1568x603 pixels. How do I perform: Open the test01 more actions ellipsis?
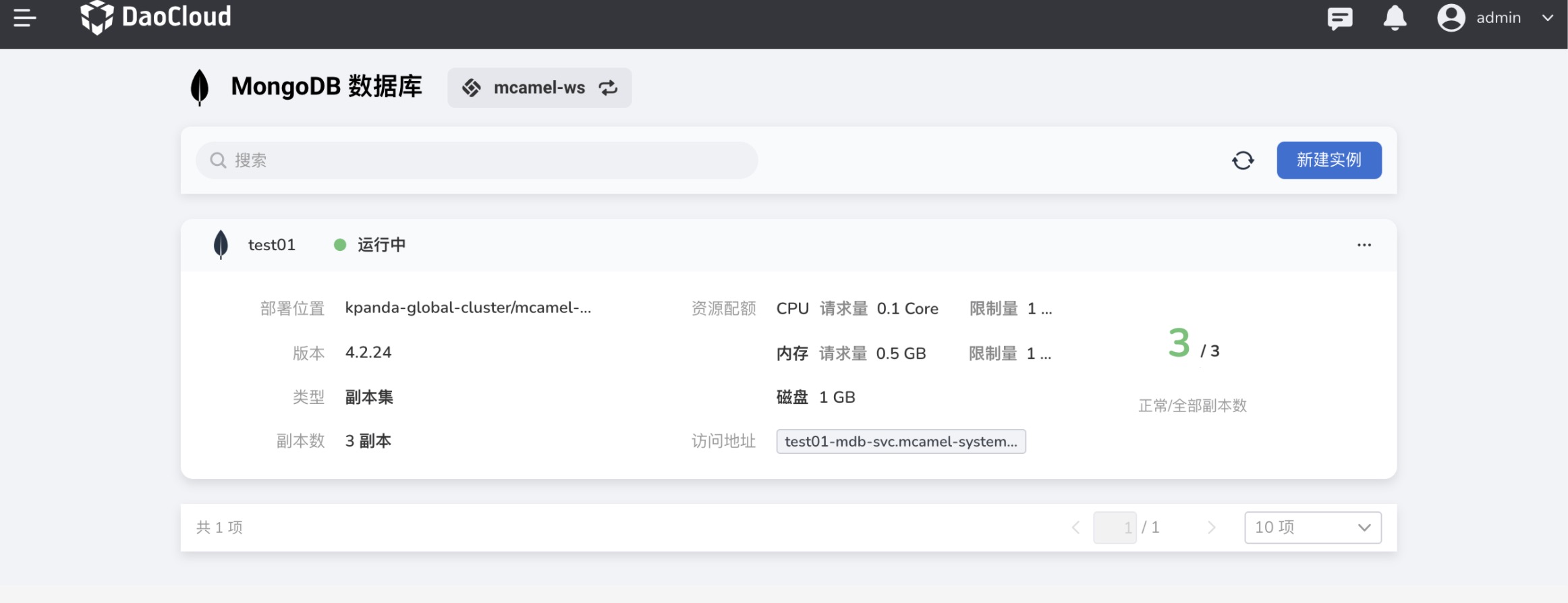tap(1364, 245)
